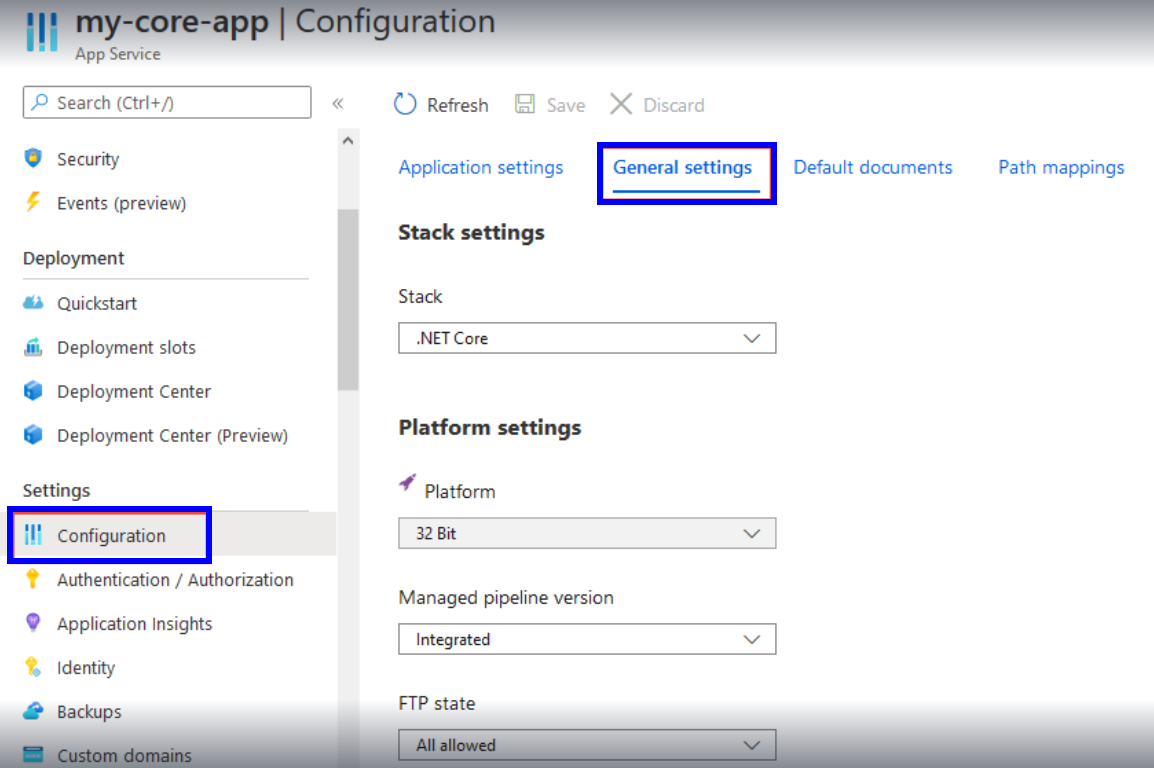Viewport: 1154px width, 768px height.
Task: Open Identity in the sidebar
Action: (86, 668)
